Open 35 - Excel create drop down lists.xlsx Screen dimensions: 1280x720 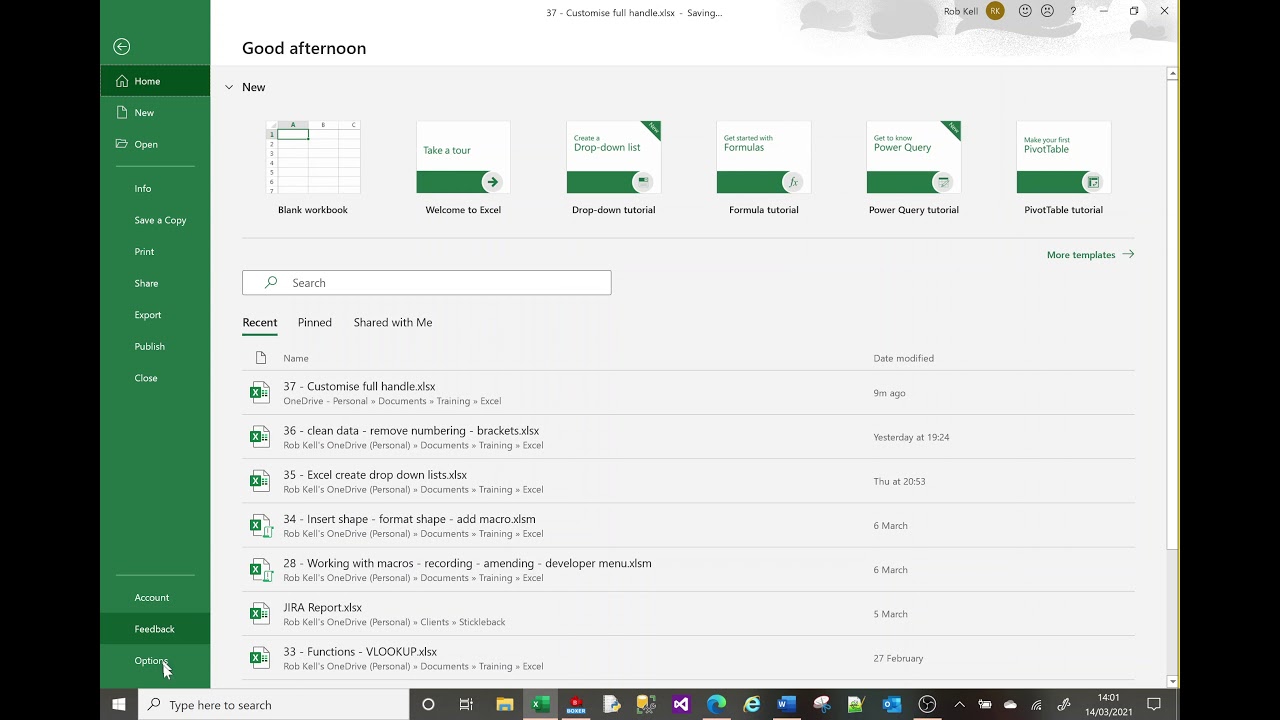tap(688, 481)
